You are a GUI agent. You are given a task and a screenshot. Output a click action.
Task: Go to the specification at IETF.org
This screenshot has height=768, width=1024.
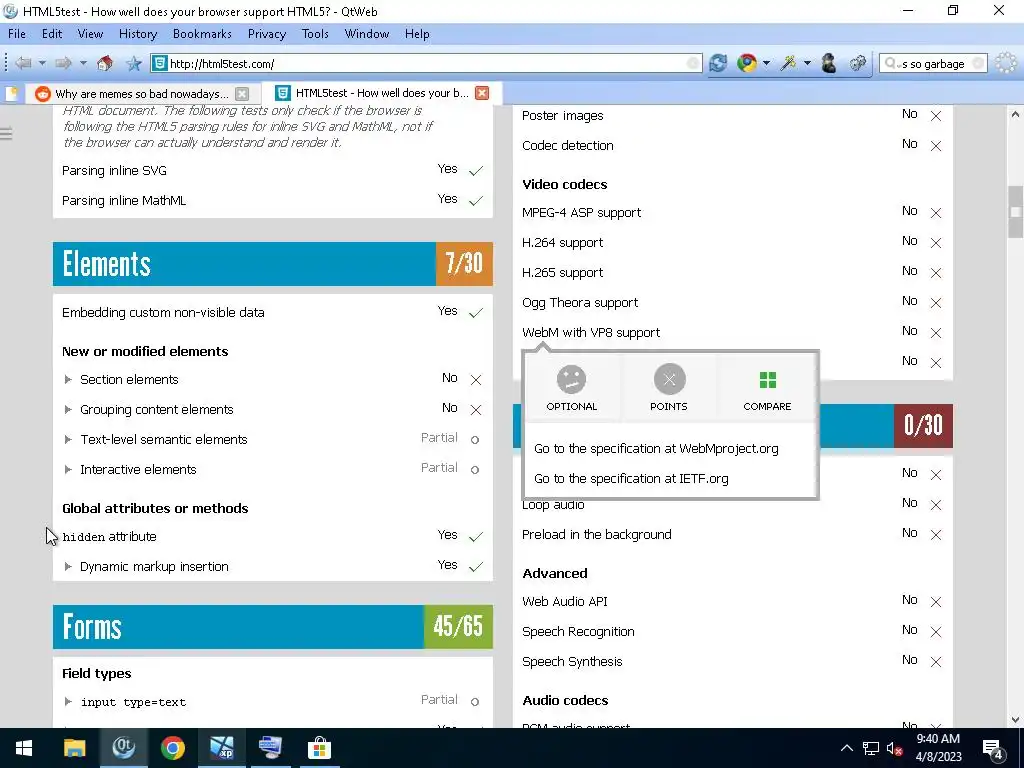pos(632,479)
